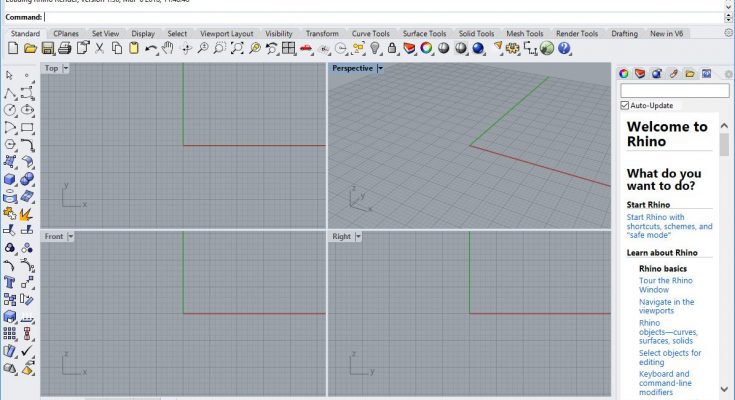Viewport: 735px width, 400px height.
Task: Set view with the red car icon
Action: click(x=307, y=49)
